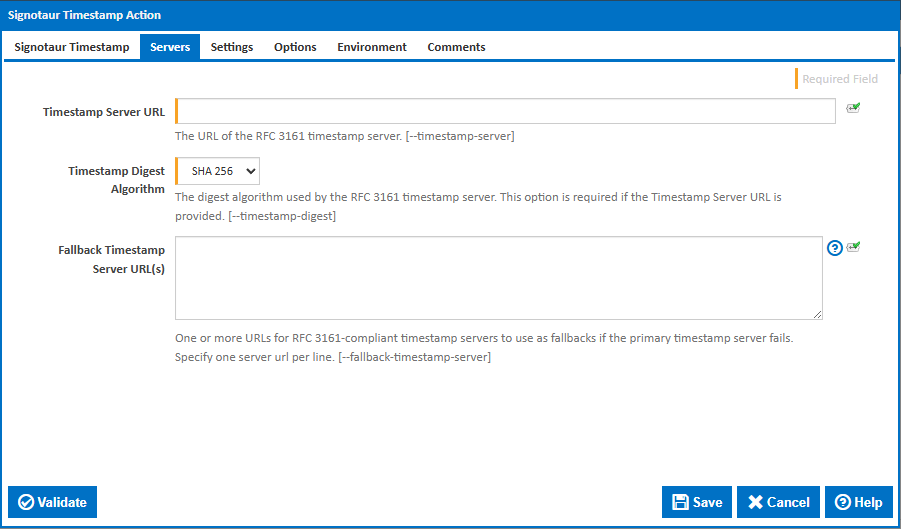Viewport: 901px width, 529px height.
Task: Open the Environment tab
Action: pyautogui.click(x=371, y=47)
